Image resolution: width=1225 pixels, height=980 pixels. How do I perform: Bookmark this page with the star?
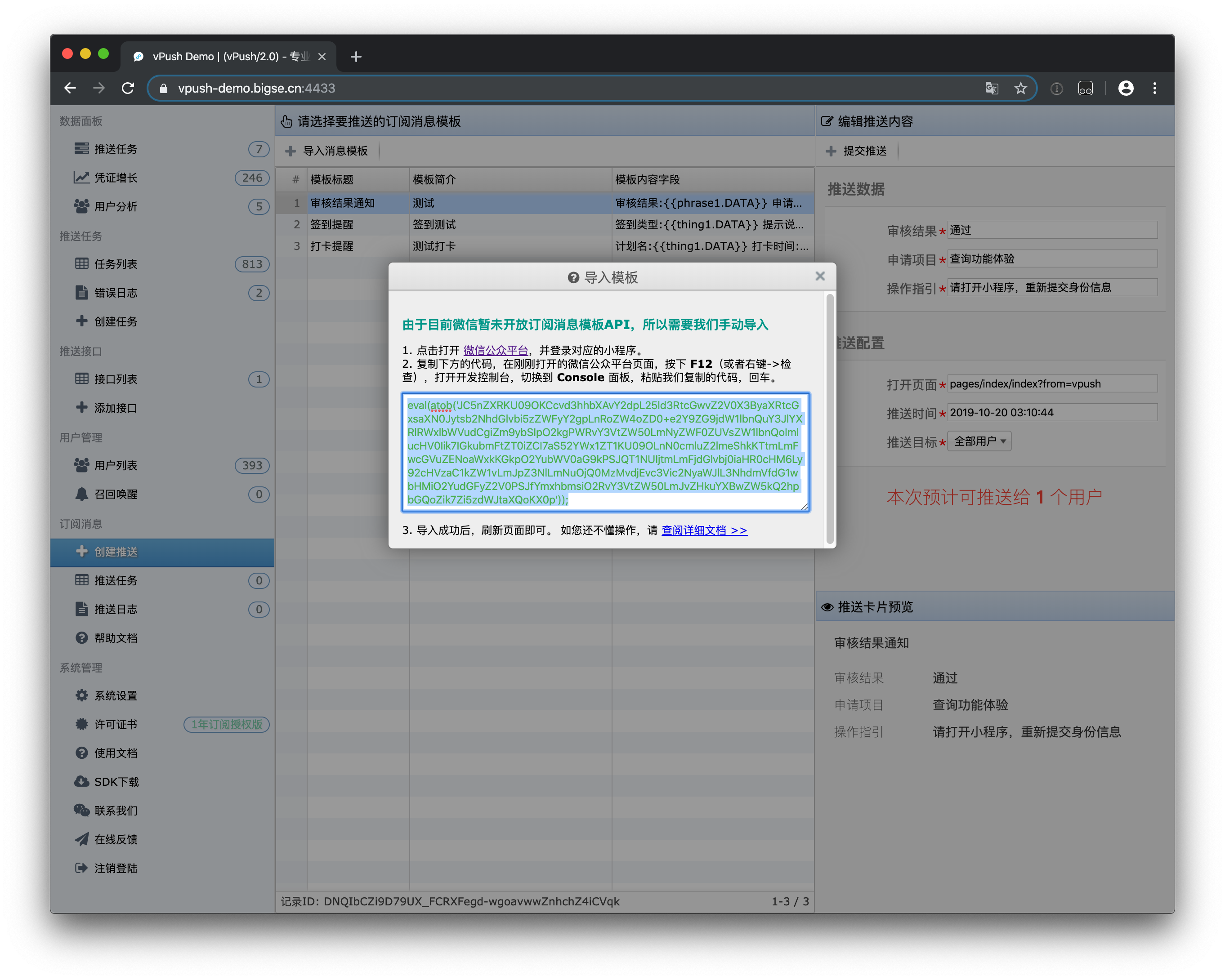(1020, 88)
